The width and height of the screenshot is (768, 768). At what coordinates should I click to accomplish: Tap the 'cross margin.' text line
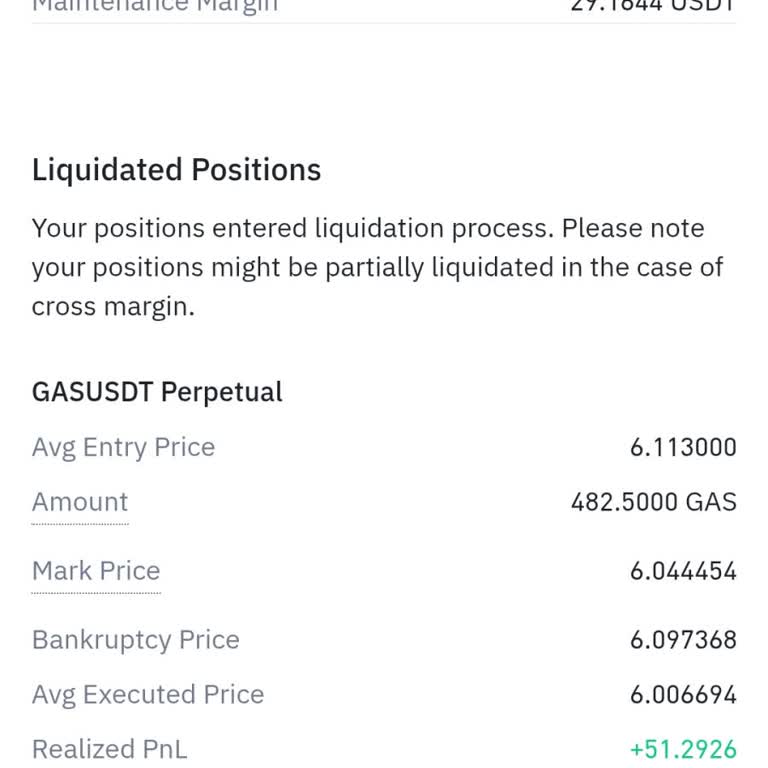click(113, 307)
